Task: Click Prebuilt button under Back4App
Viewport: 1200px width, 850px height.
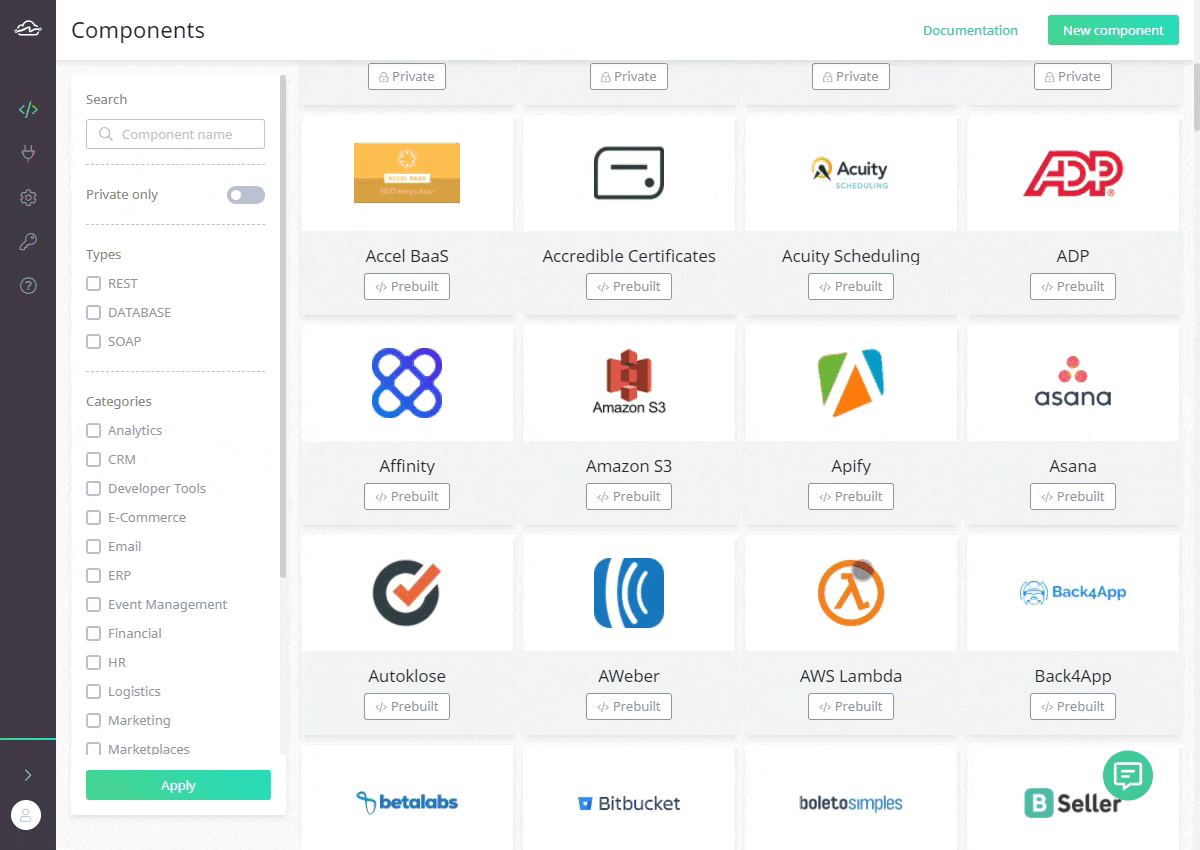Action: 1073,706
